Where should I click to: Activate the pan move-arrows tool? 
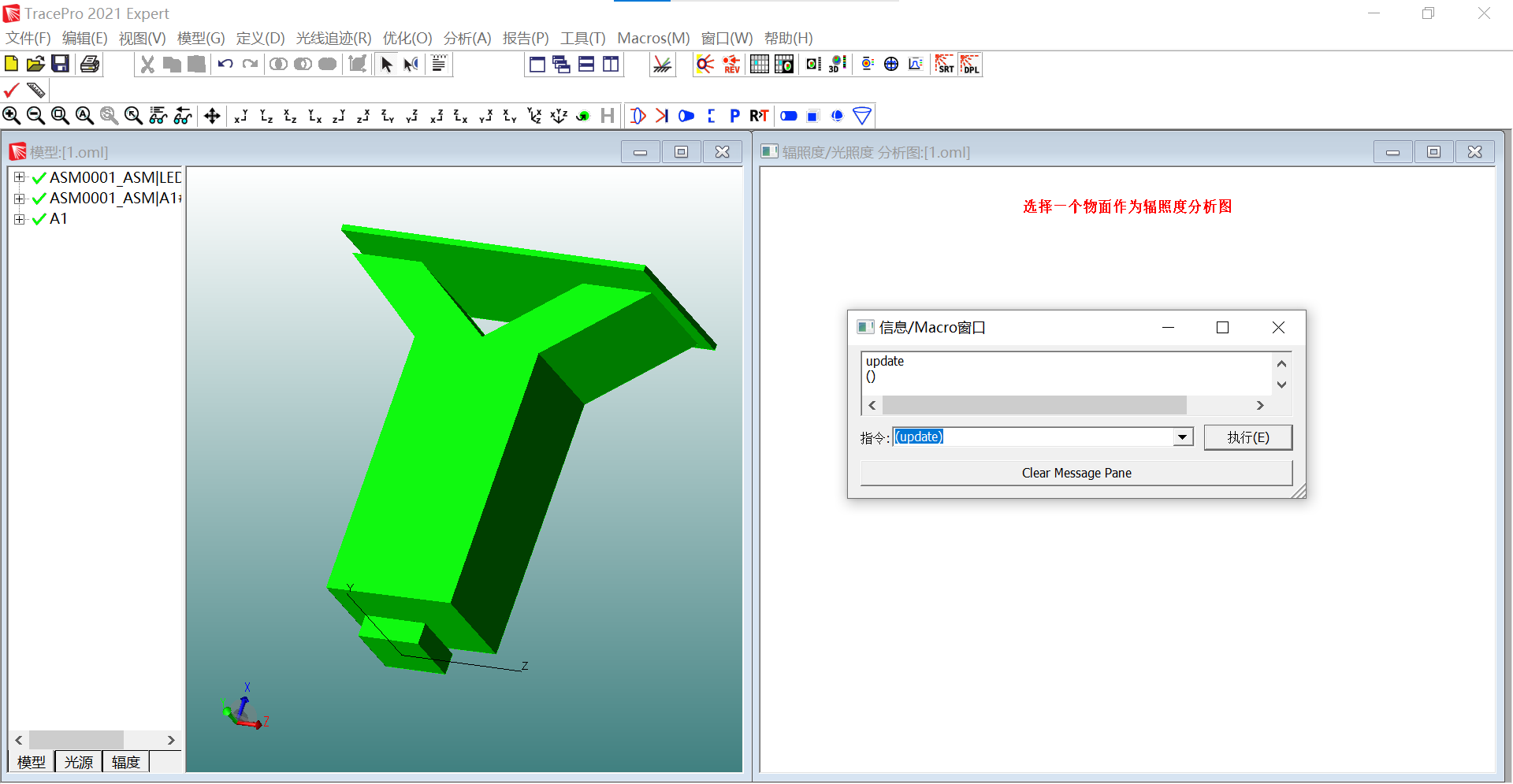212,116
